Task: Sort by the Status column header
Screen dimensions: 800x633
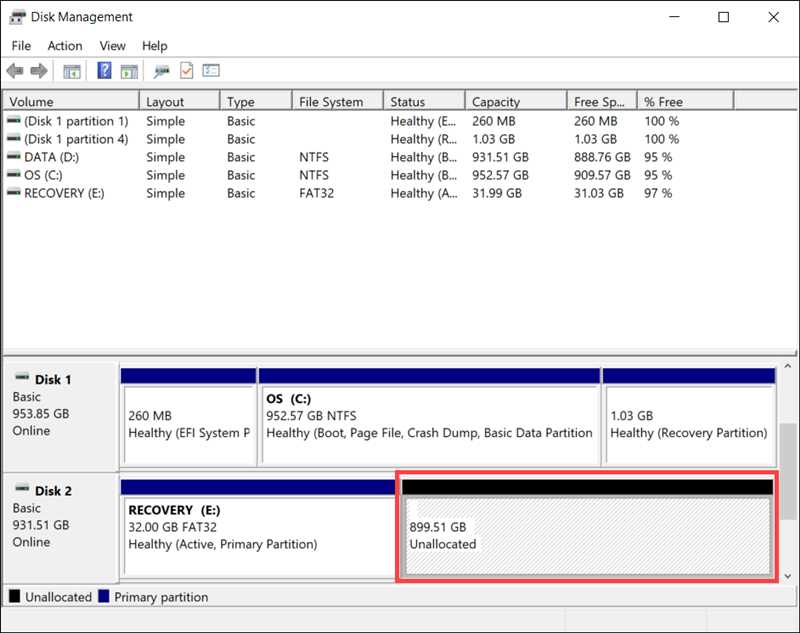Action: point(424,102)
